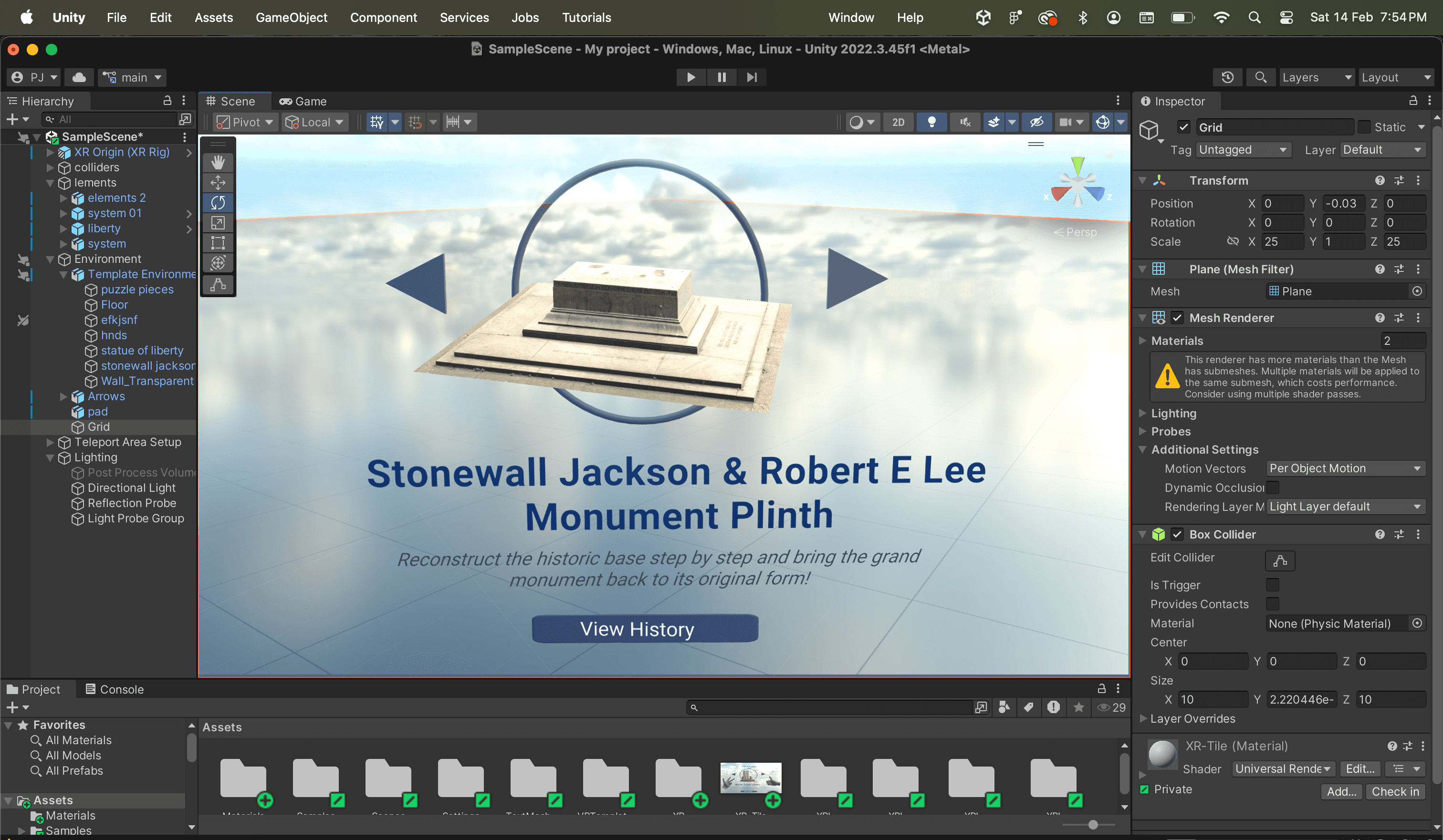Image resolution: width=1443 pixels, height=840 pixels.
Task: Expand the Arrows object in Hierarchy
Action: click(x=63, y=396)
